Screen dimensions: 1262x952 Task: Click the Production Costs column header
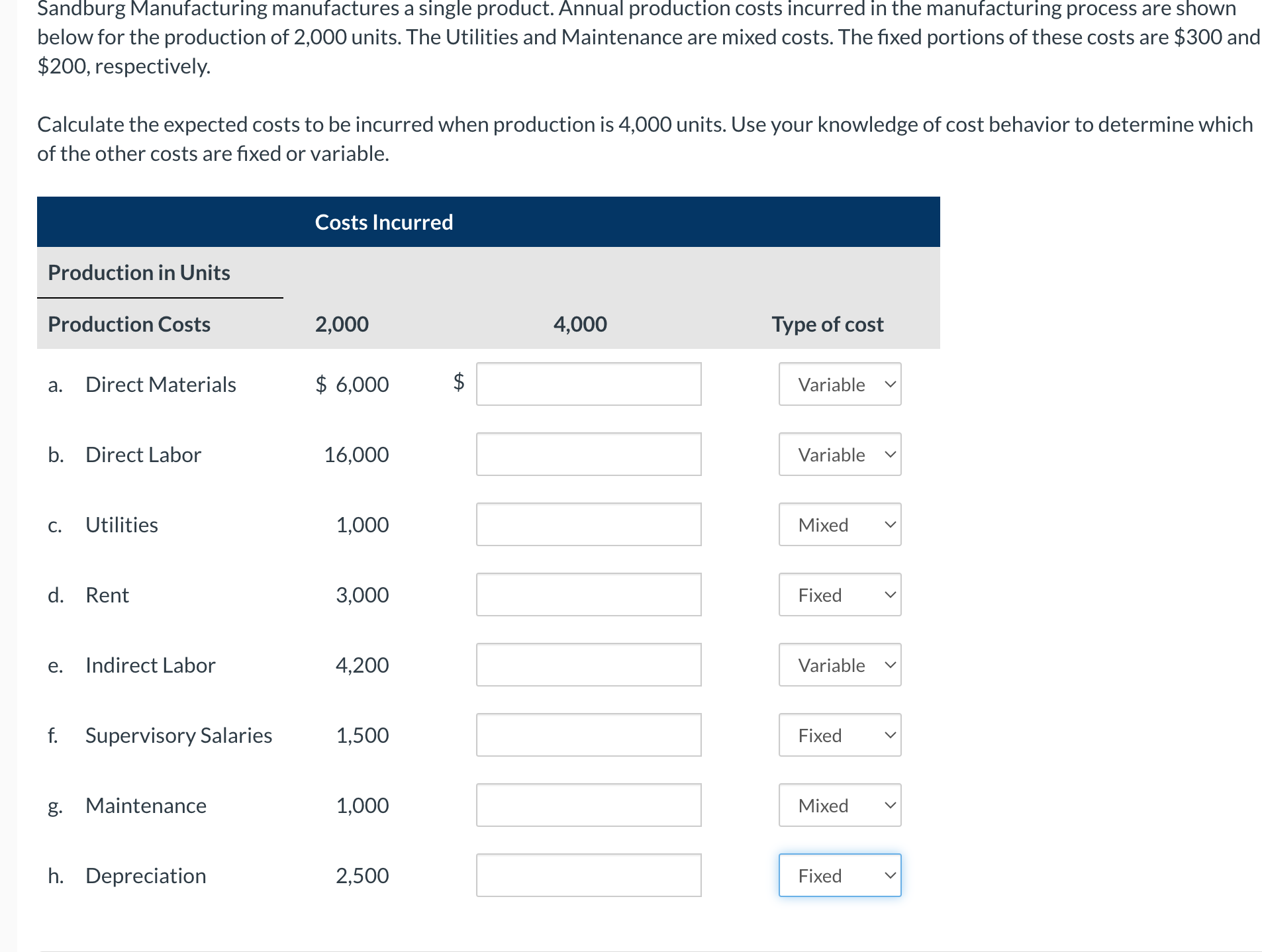(129, 324)
